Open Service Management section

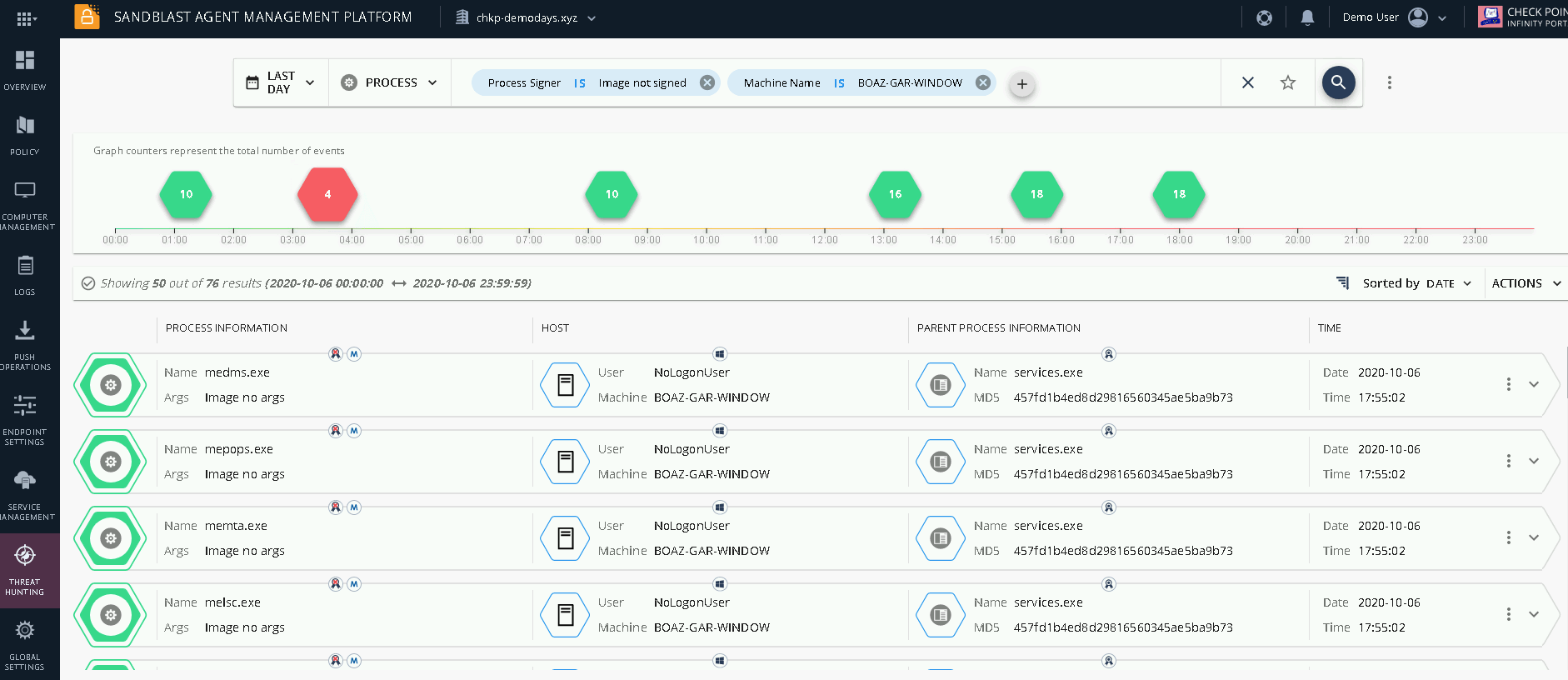click(x=25, y=495)
